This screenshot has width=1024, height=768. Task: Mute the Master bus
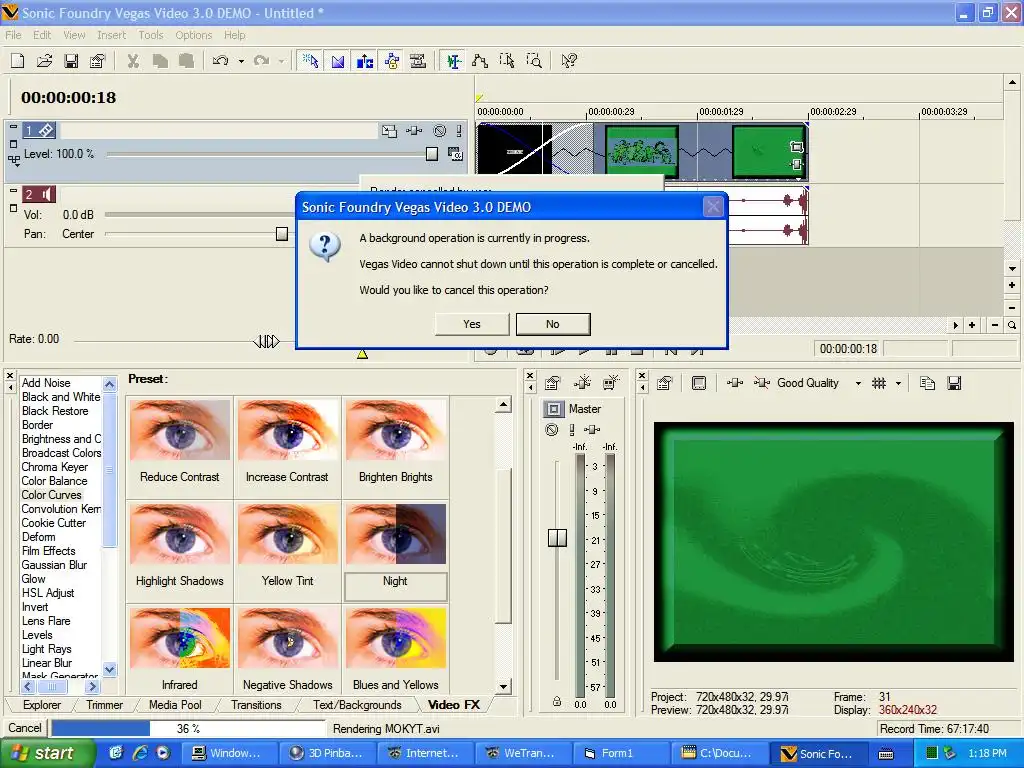[x=552, y=430]
